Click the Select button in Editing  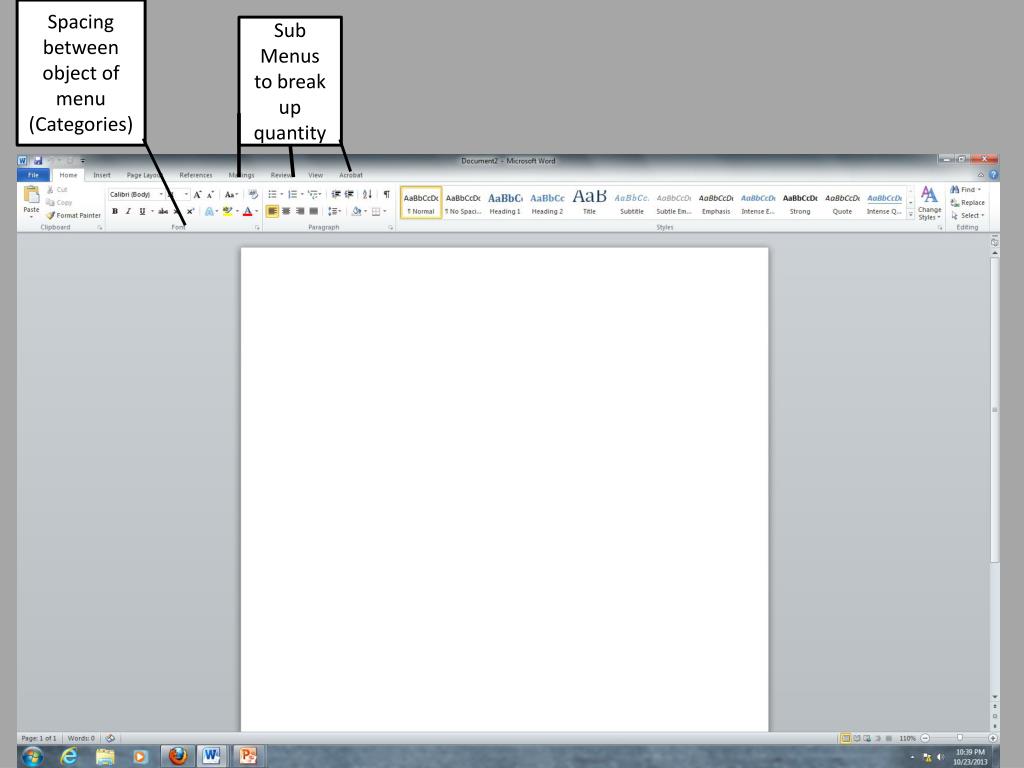968,216
